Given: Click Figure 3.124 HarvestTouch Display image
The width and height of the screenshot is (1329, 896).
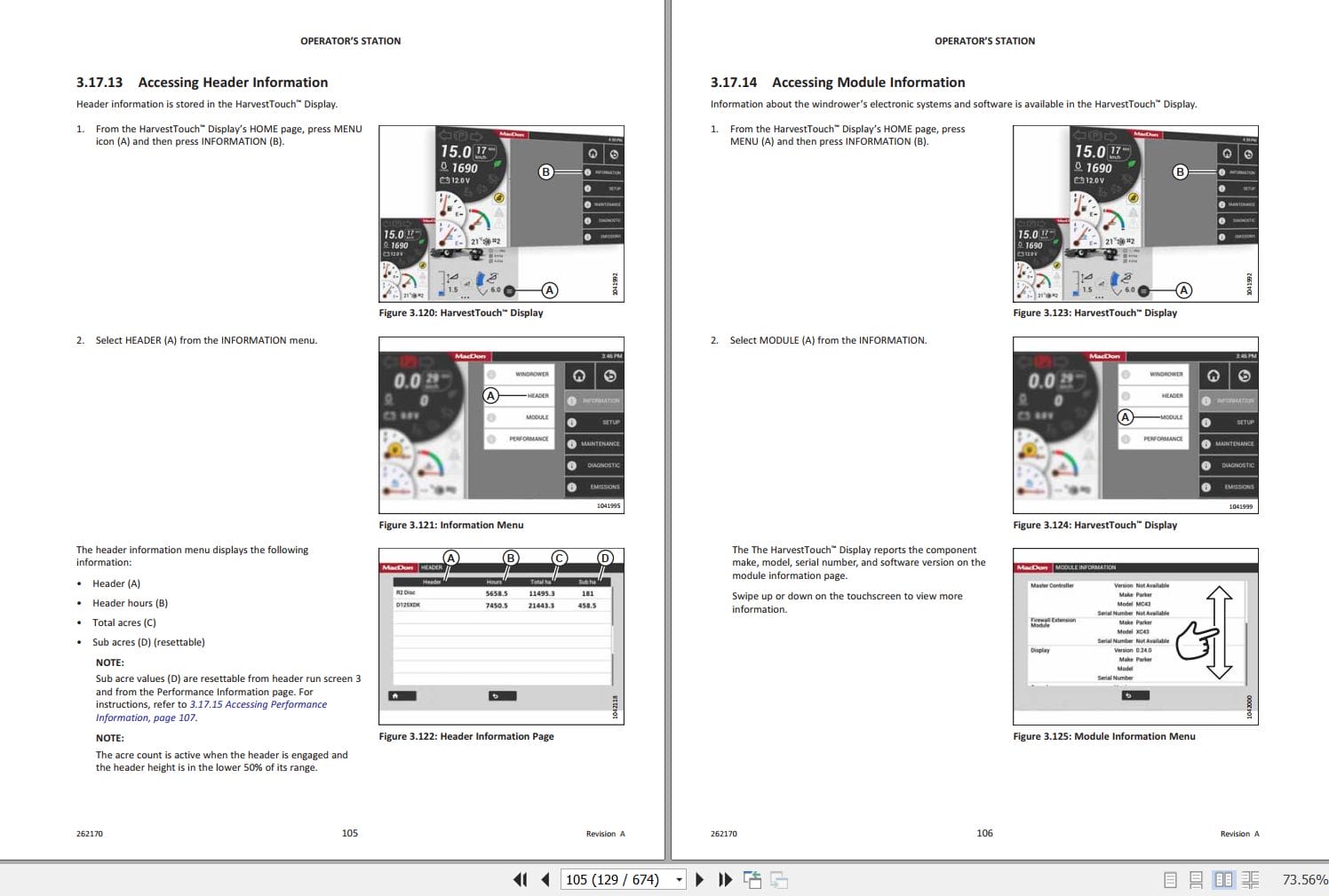Looking at the screenshot, I should click(x=1135, y=425).
